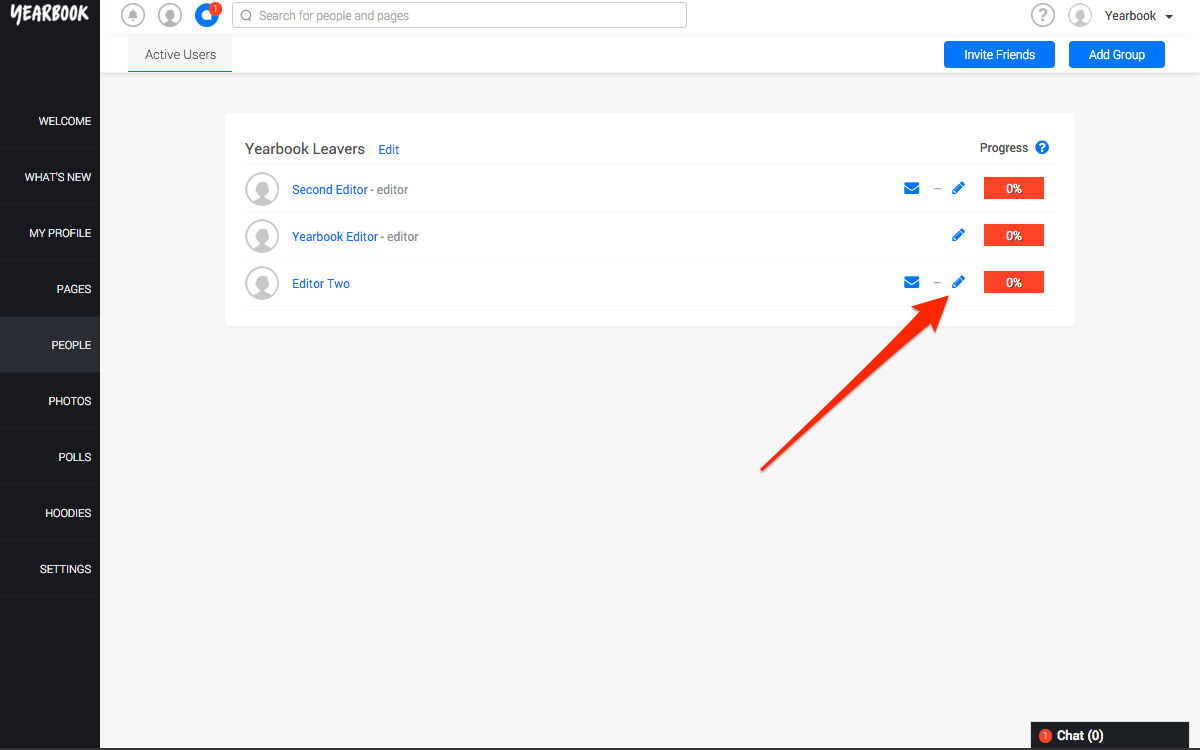The width and height of the screenshot is (1200, 750).
Task: Open the help question mark in top bar
Action: (1043, 15)
